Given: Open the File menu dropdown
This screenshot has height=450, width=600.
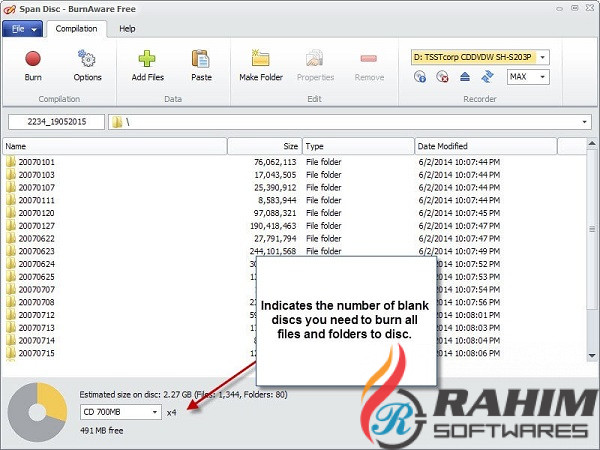Looking at the screenshot, I should [22, 29].
